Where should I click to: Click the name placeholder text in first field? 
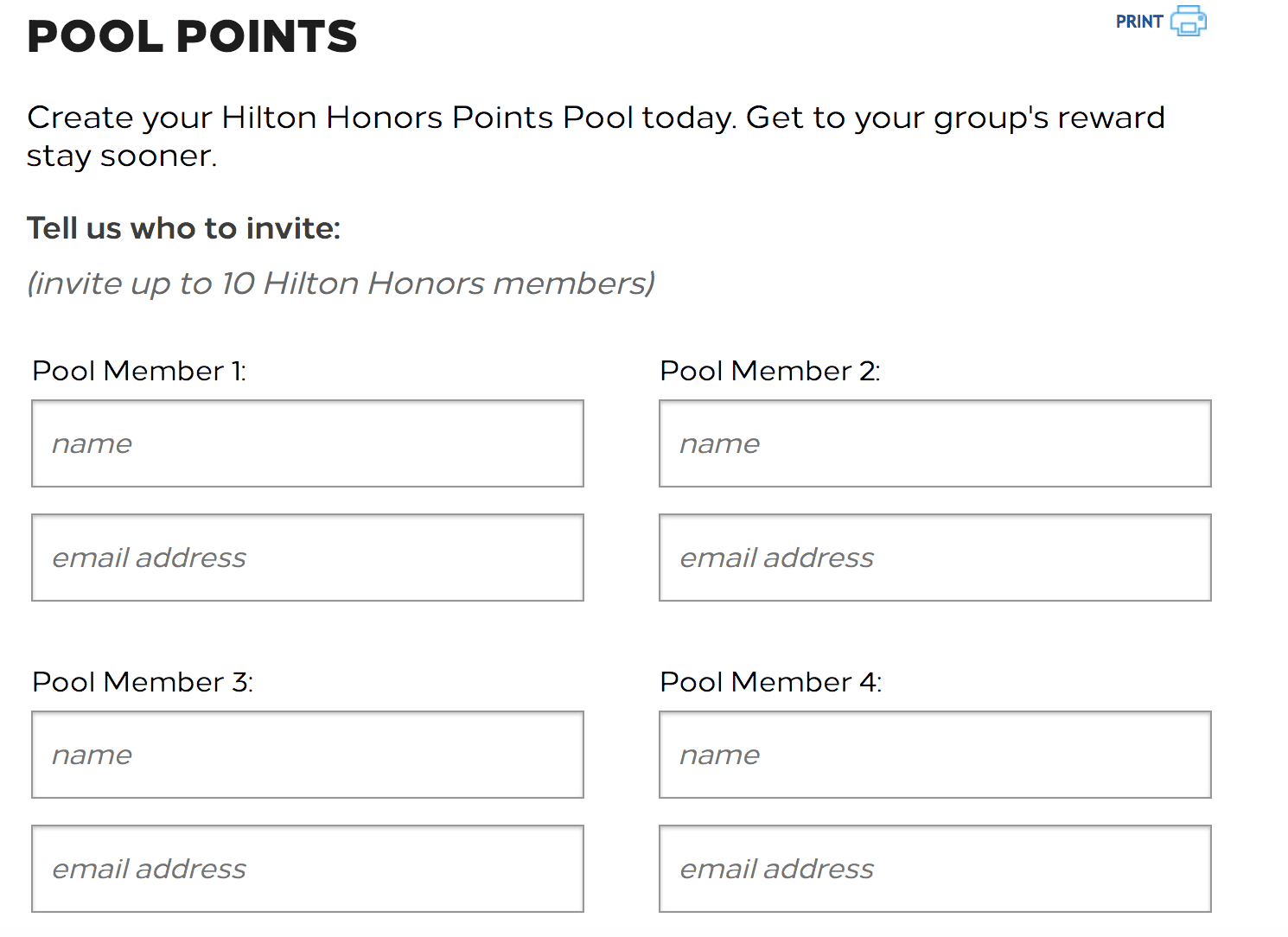(92, 443)
